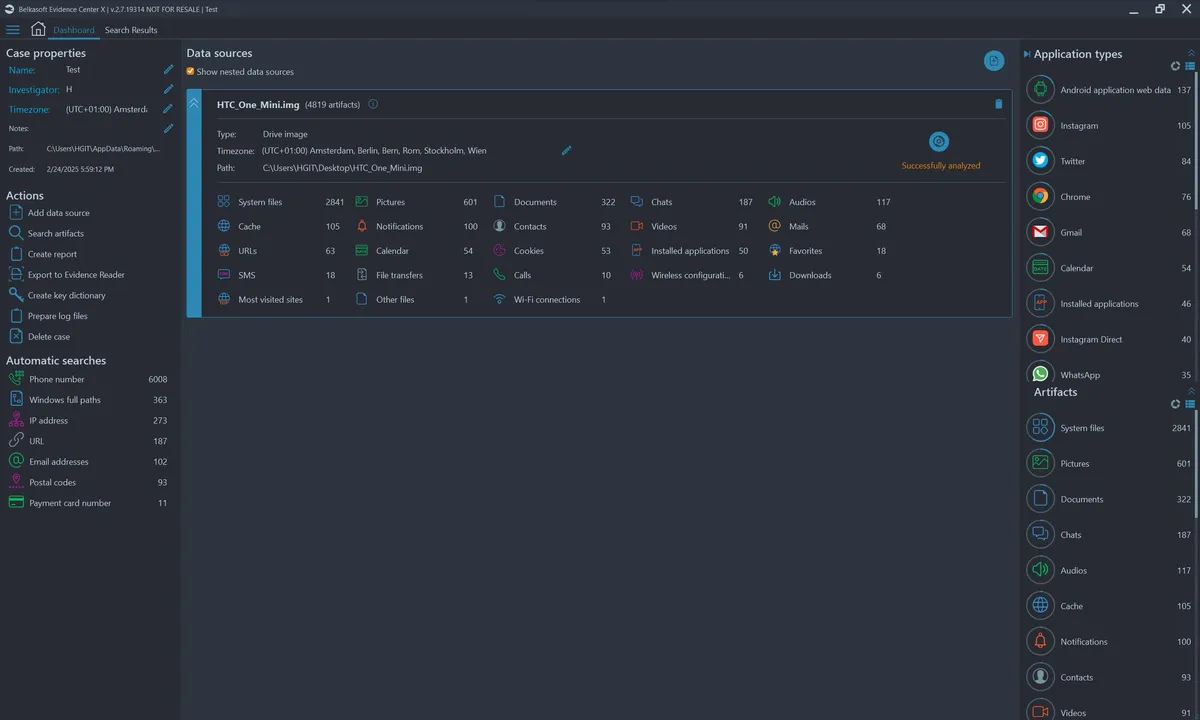This screenshot has height=720, width=1200.
Task: Switch to the Search Results tab
Action: point(131,30)
